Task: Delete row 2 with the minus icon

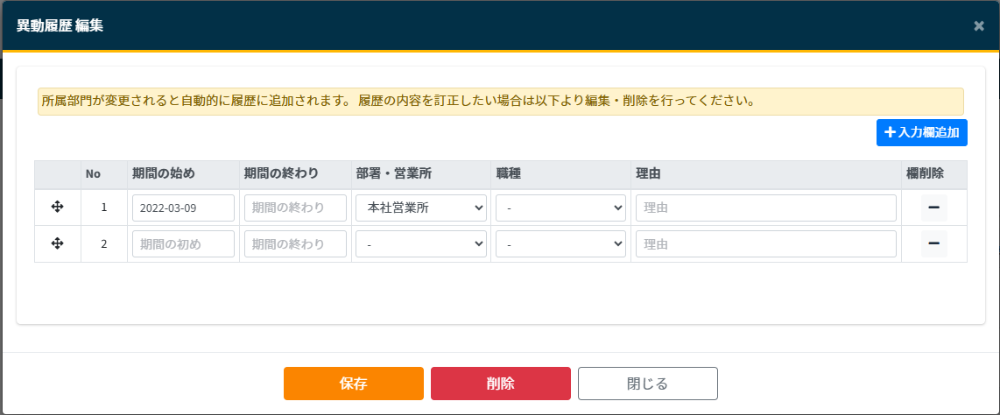Action: (x=934, y=243)
